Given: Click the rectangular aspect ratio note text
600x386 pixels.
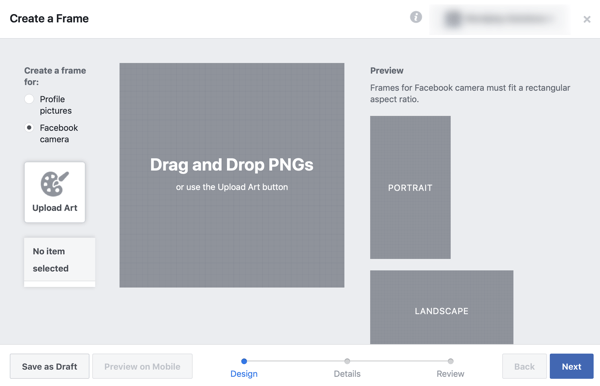Looking at the screenshot, I should tap(470, 93).
